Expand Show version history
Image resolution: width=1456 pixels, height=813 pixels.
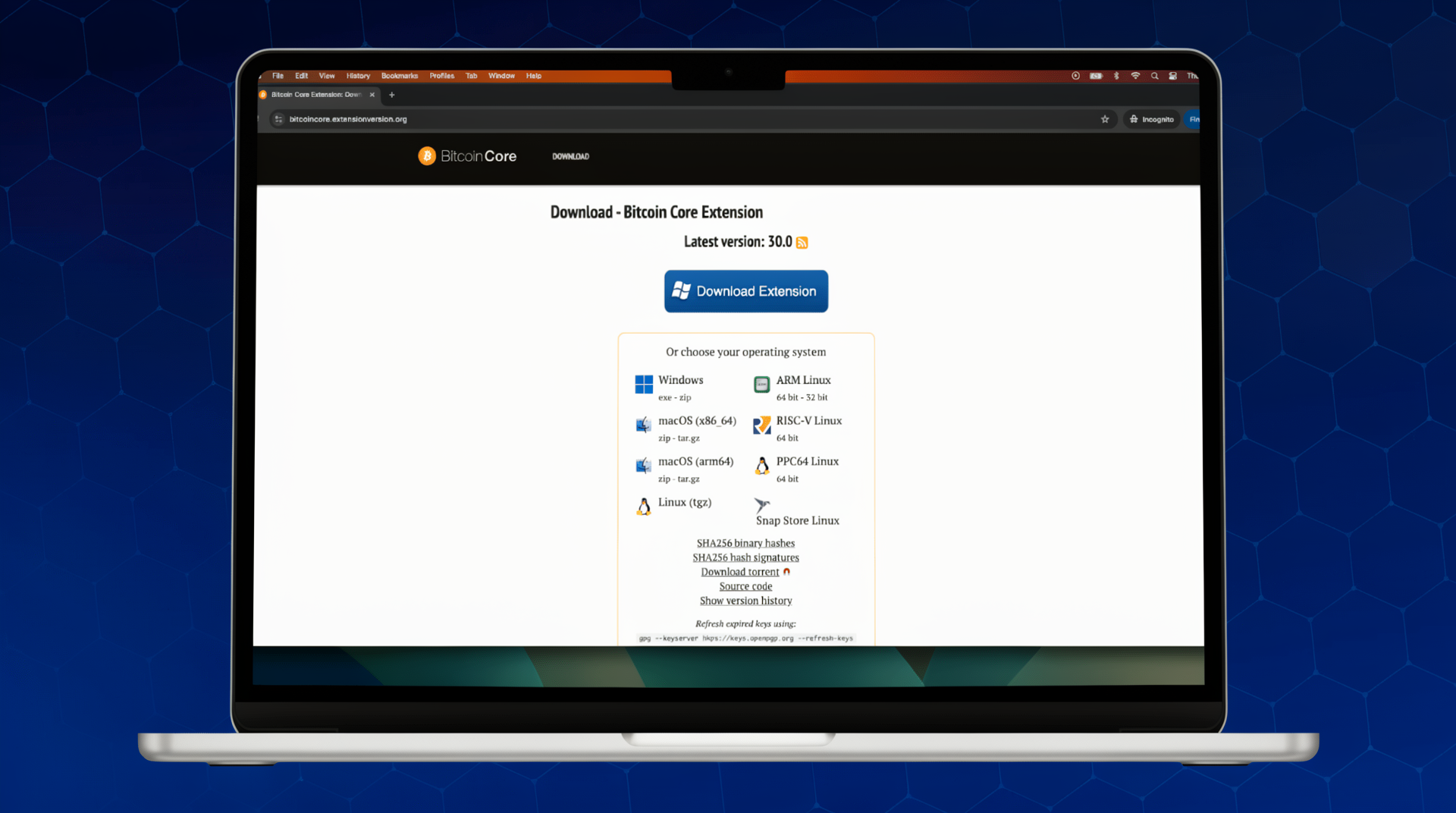pyautogui.click(x=745, y=601)
